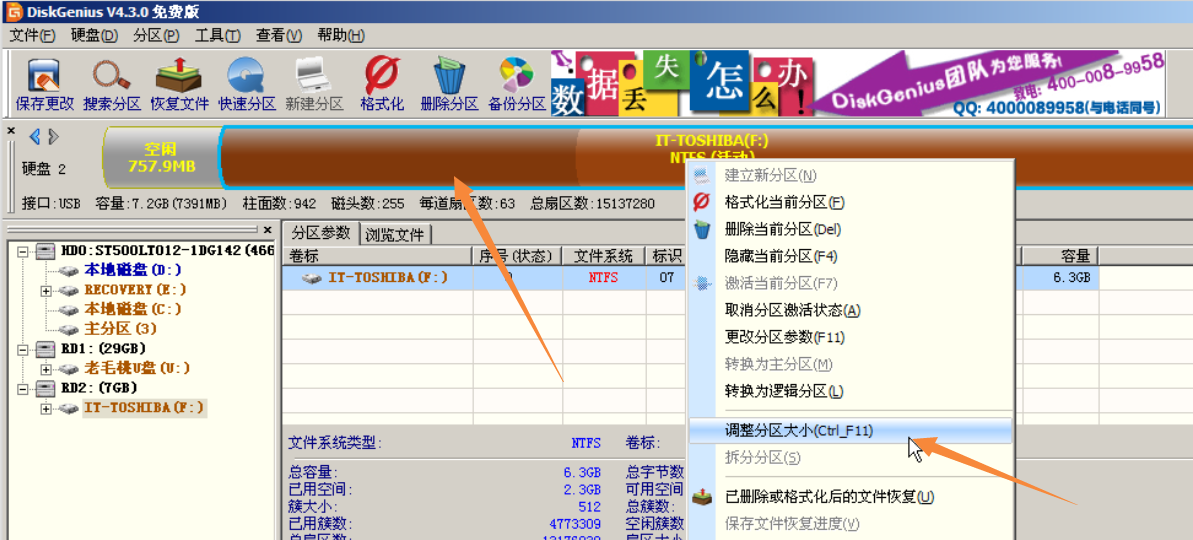Viewport: 1193px width, 540px height.
Task: Collapse the RD1:(29GB) disk node
Action: point(25,349)
